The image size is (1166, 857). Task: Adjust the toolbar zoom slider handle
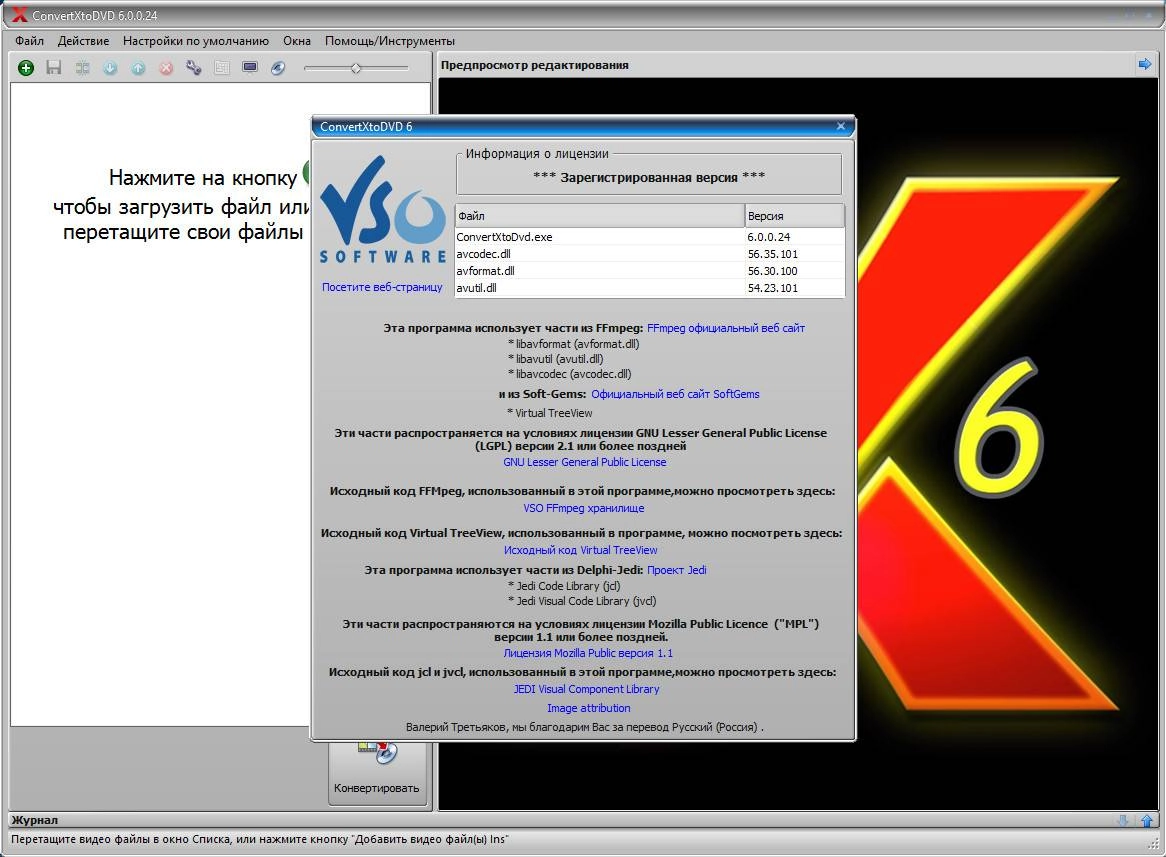pyautogui.click(x=355, y=68)
